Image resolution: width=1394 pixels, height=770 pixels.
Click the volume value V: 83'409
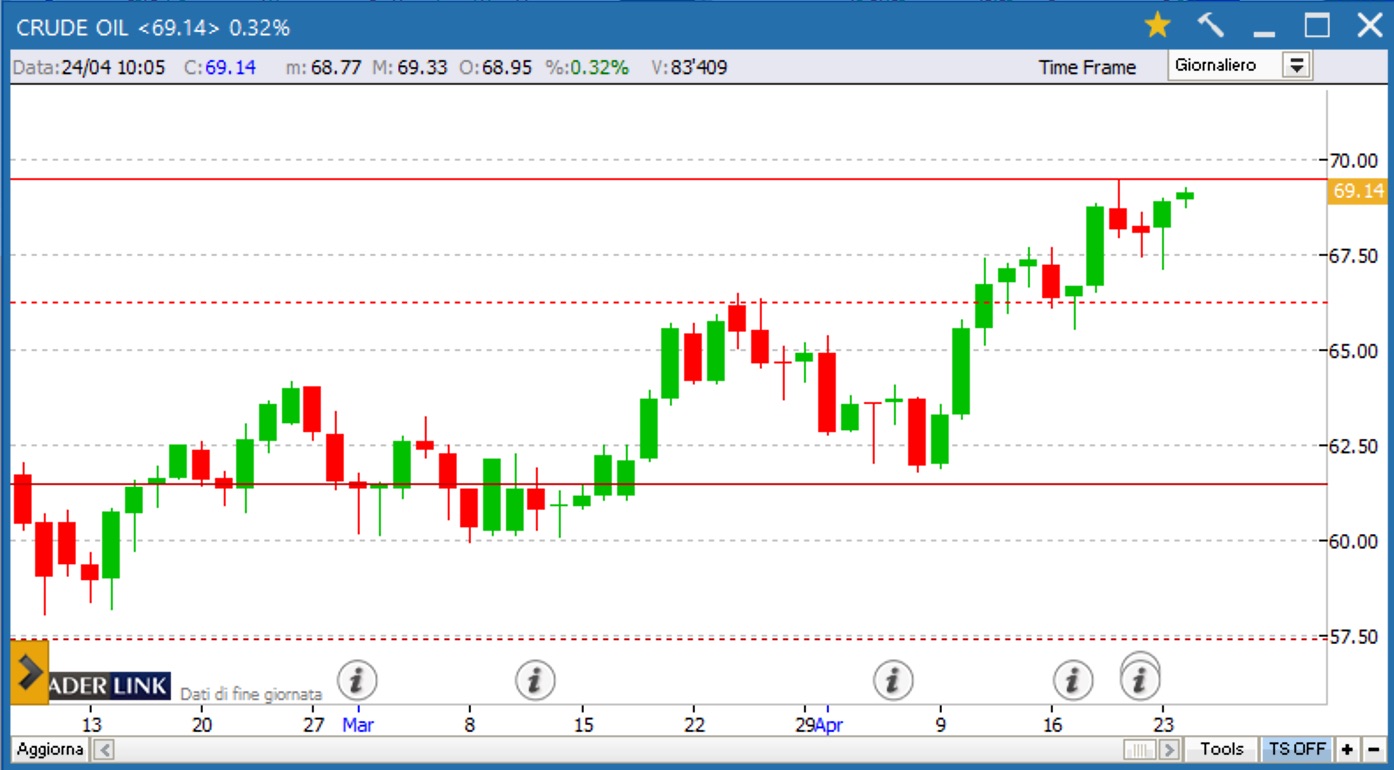tap(688, 67)
